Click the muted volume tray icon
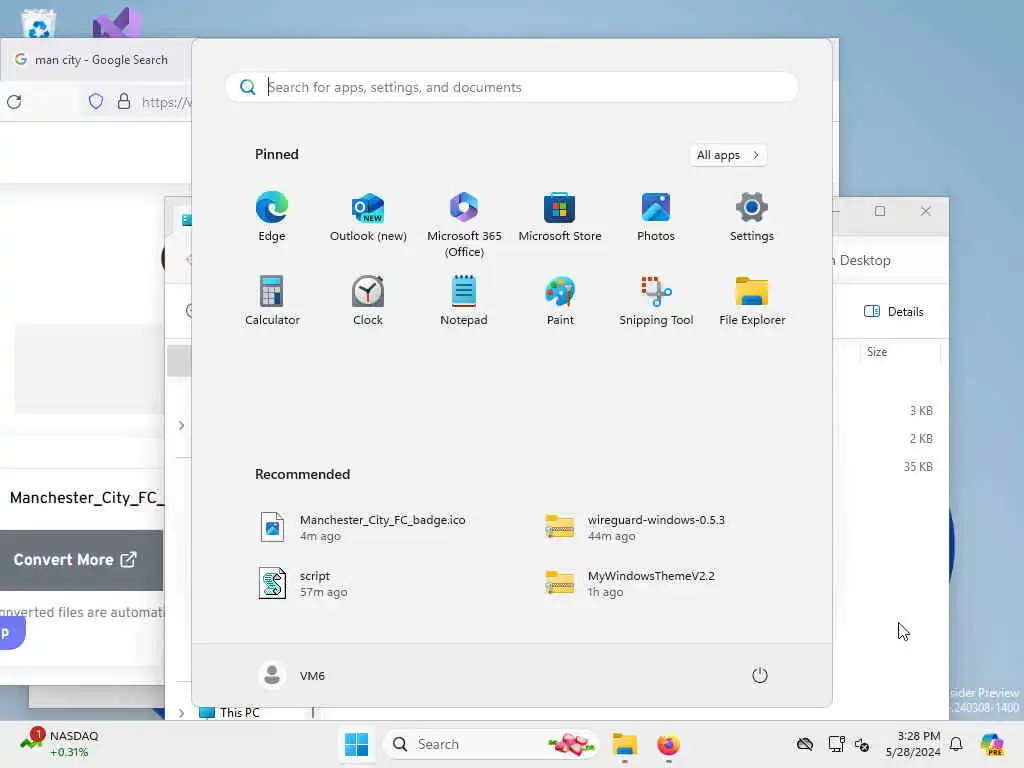The height and width of the screenshot is (768, 1024). (x=862, y=744)
